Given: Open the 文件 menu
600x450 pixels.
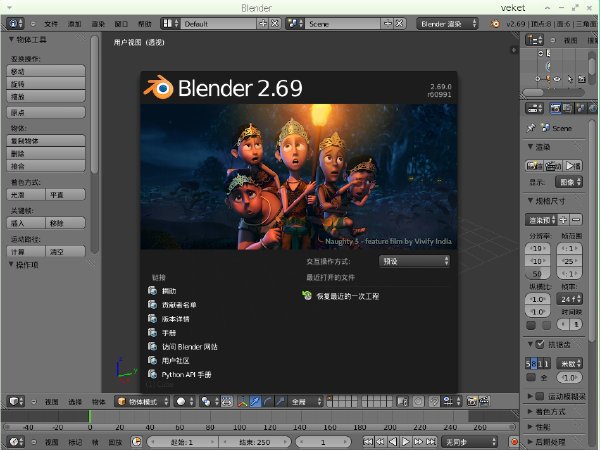Looking at the screenshot, I should [x=51, y=24].
